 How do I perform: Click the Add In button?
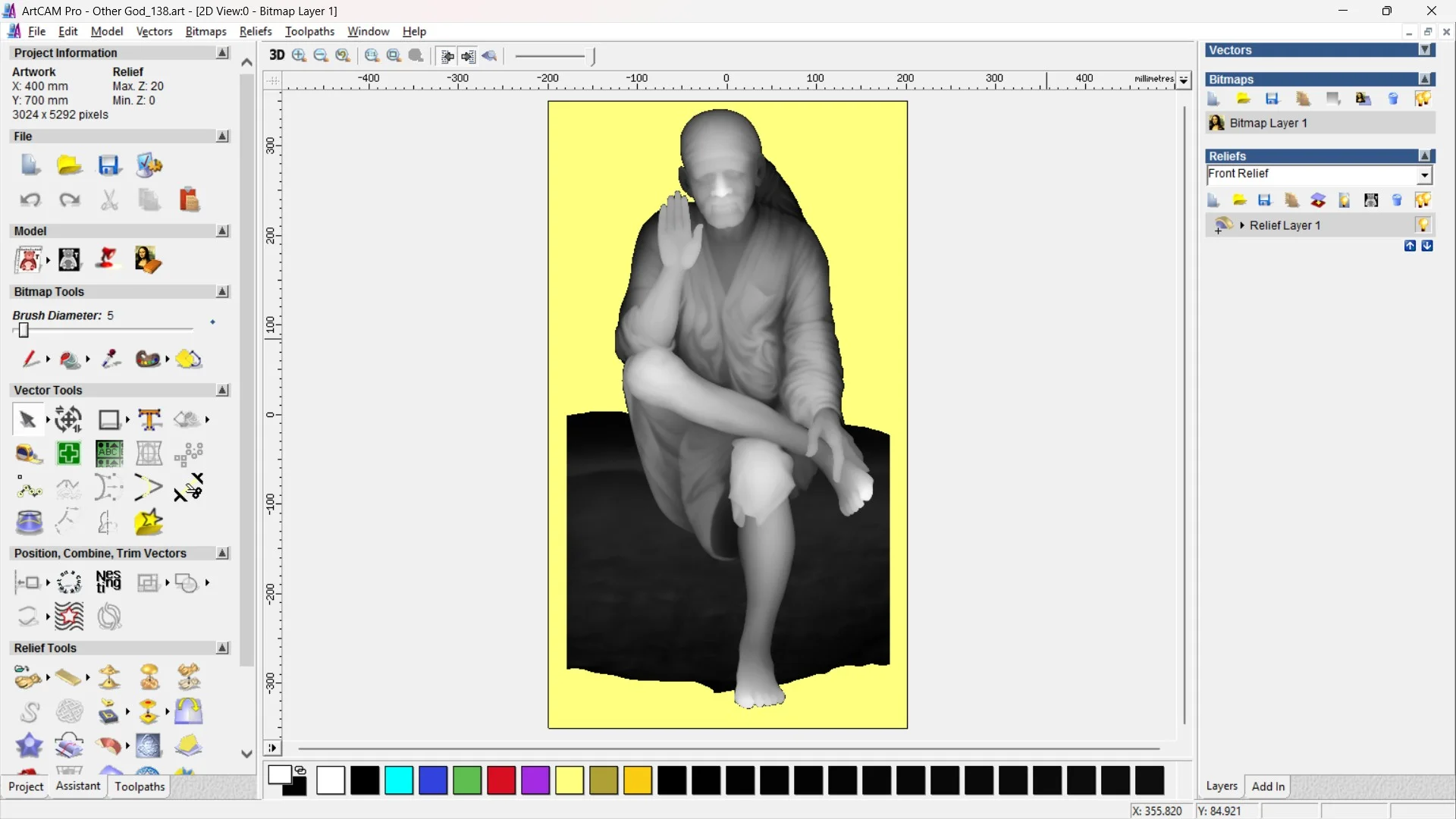tap(1269, 786)
